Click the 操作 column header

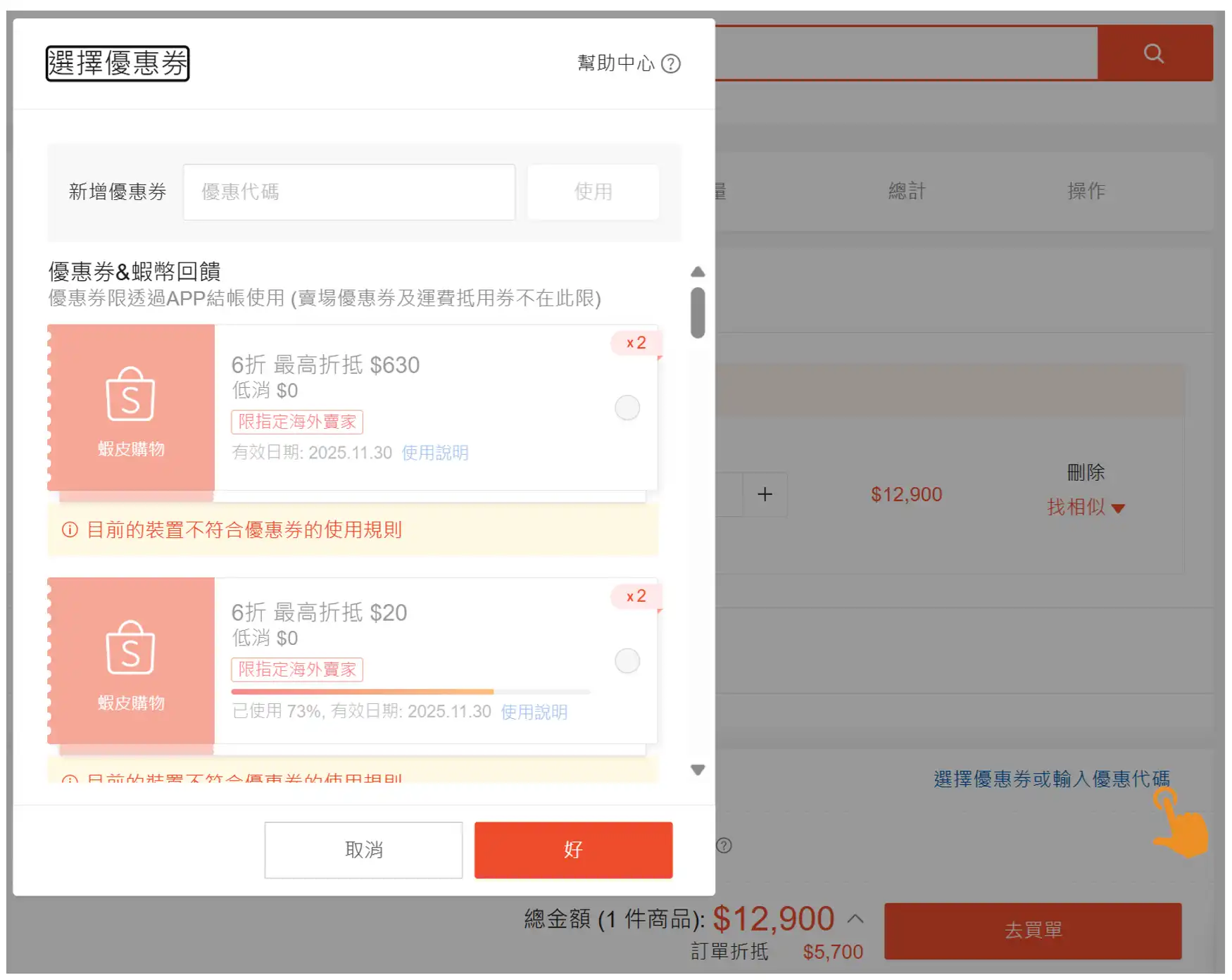1086,191
